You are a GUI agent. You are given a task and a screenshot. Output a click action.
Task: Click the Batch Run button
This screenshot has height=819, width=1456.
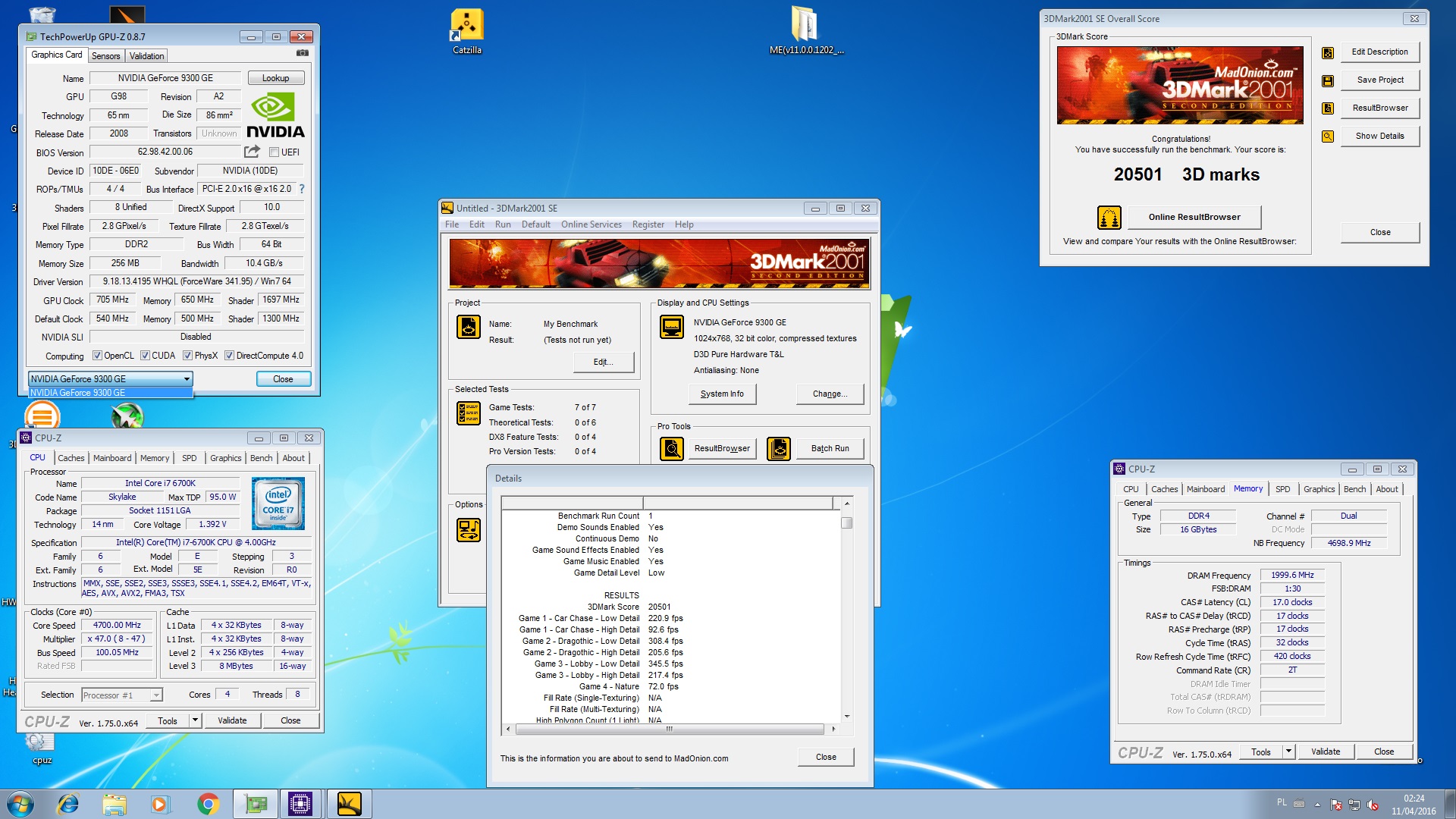click(x=830, y=449)
